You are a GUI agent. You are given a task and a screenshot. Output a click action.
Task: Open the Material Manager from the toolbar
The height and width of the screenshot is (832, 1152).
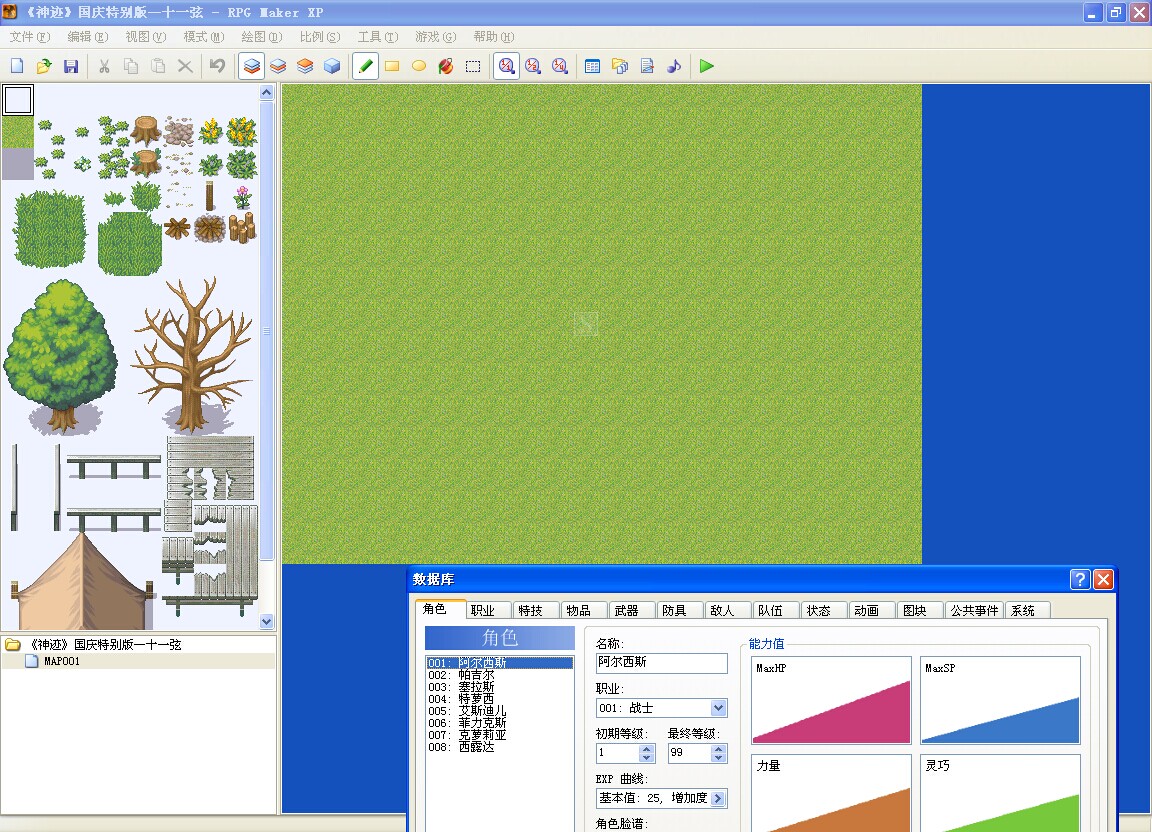click(x=620, y=66)
